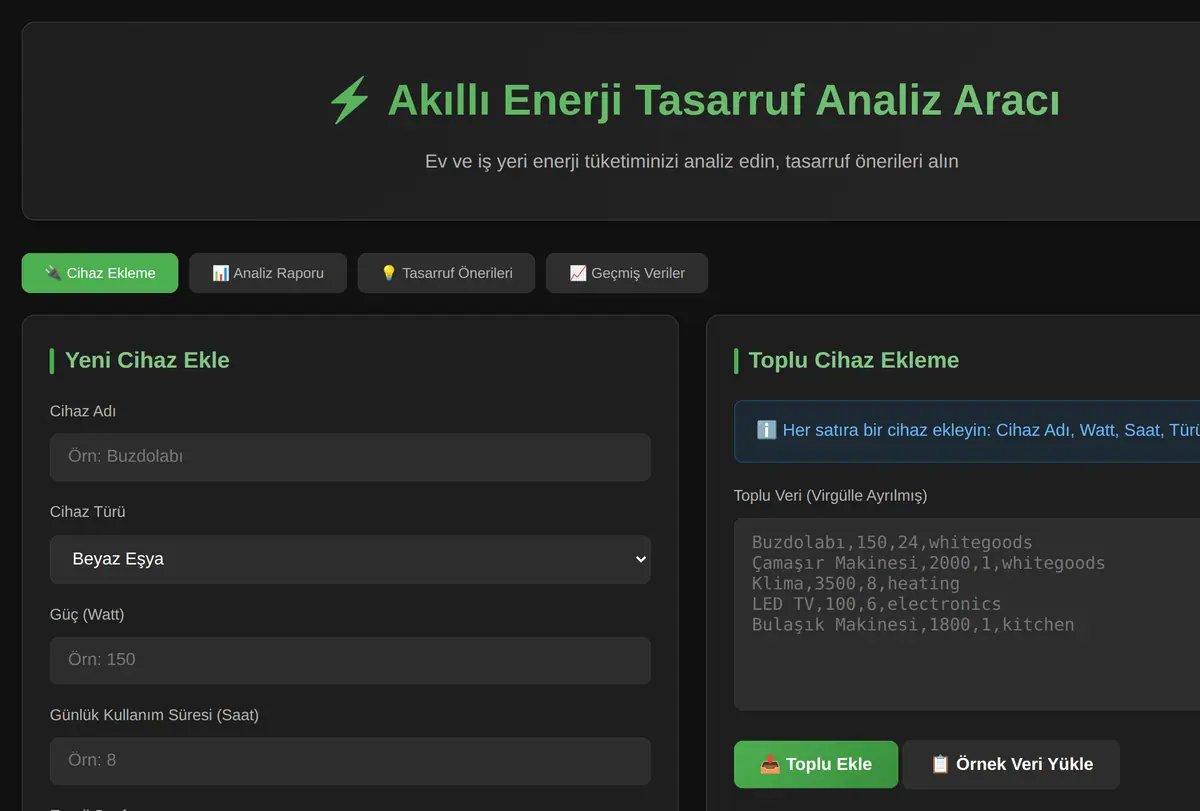Load sample data with Örnek Veri Yükle
The height and width of the screenshot is (811, 1200).
[1011, 765]
